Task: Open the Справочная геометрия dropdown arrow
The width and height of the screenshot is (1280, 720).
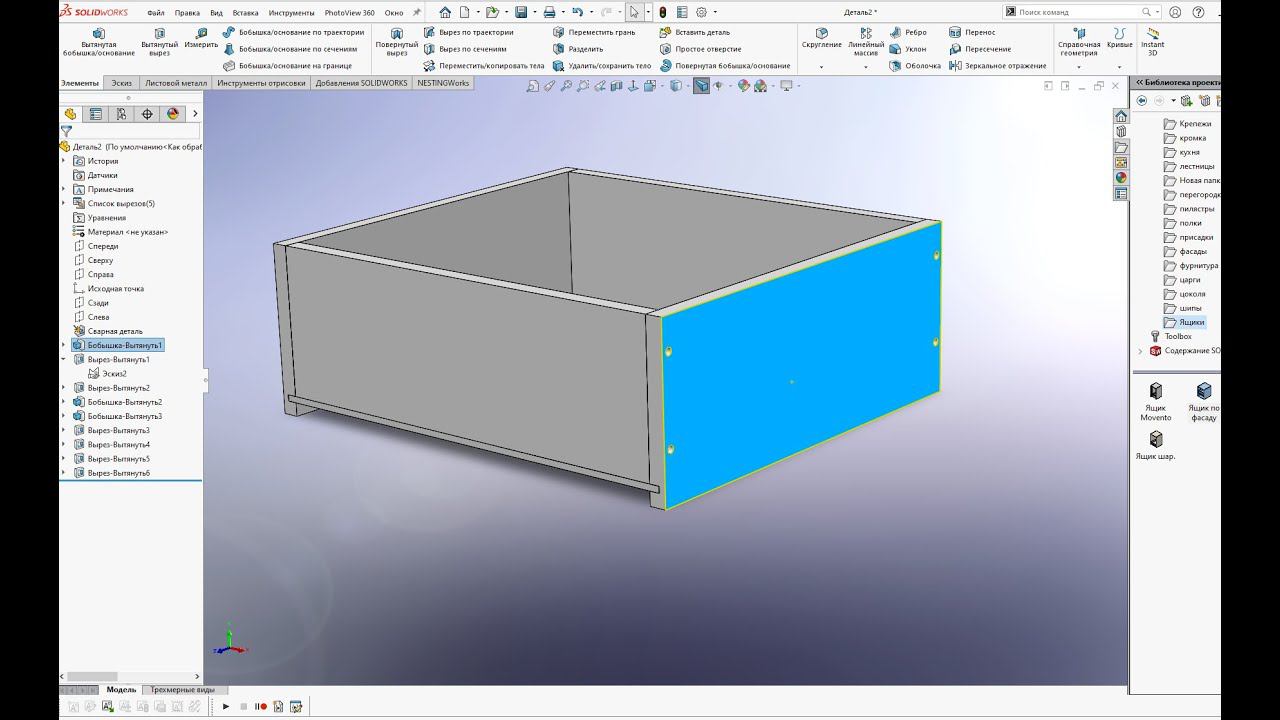Action: click(x=1079, y=66)
